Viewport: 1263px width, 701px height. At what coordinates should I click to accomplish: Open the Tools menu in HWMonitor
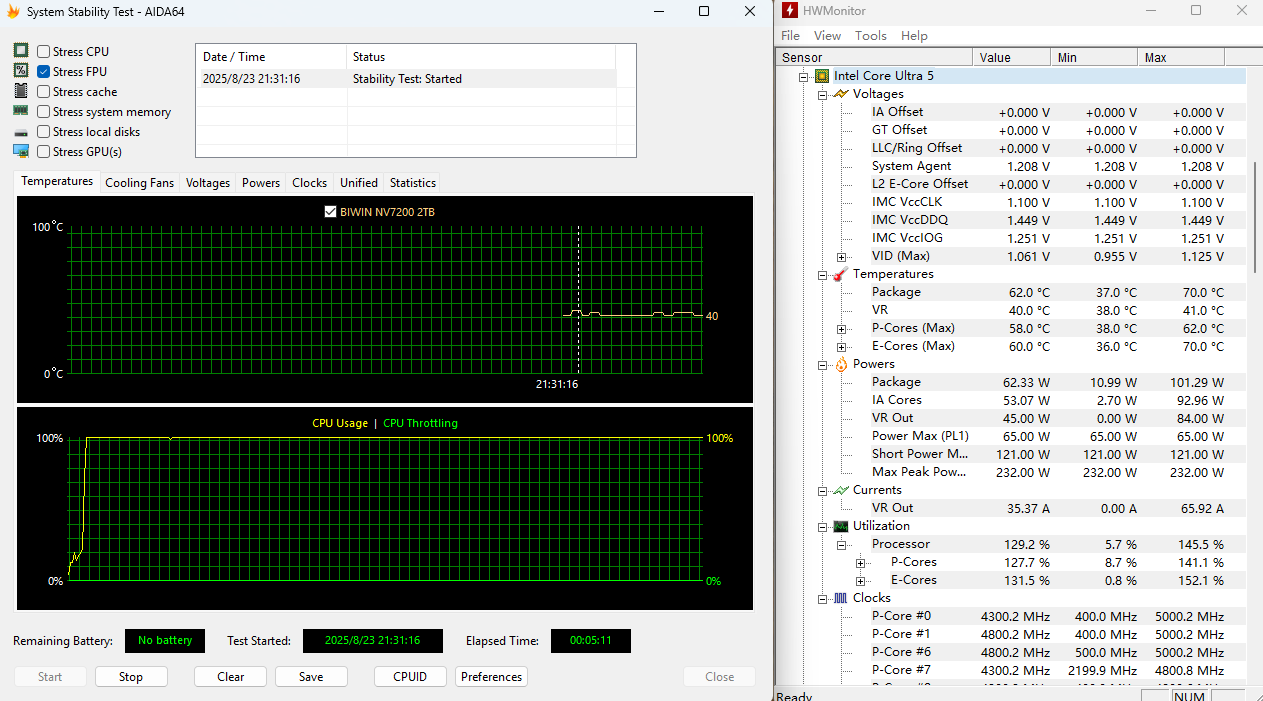coord(870,36)
